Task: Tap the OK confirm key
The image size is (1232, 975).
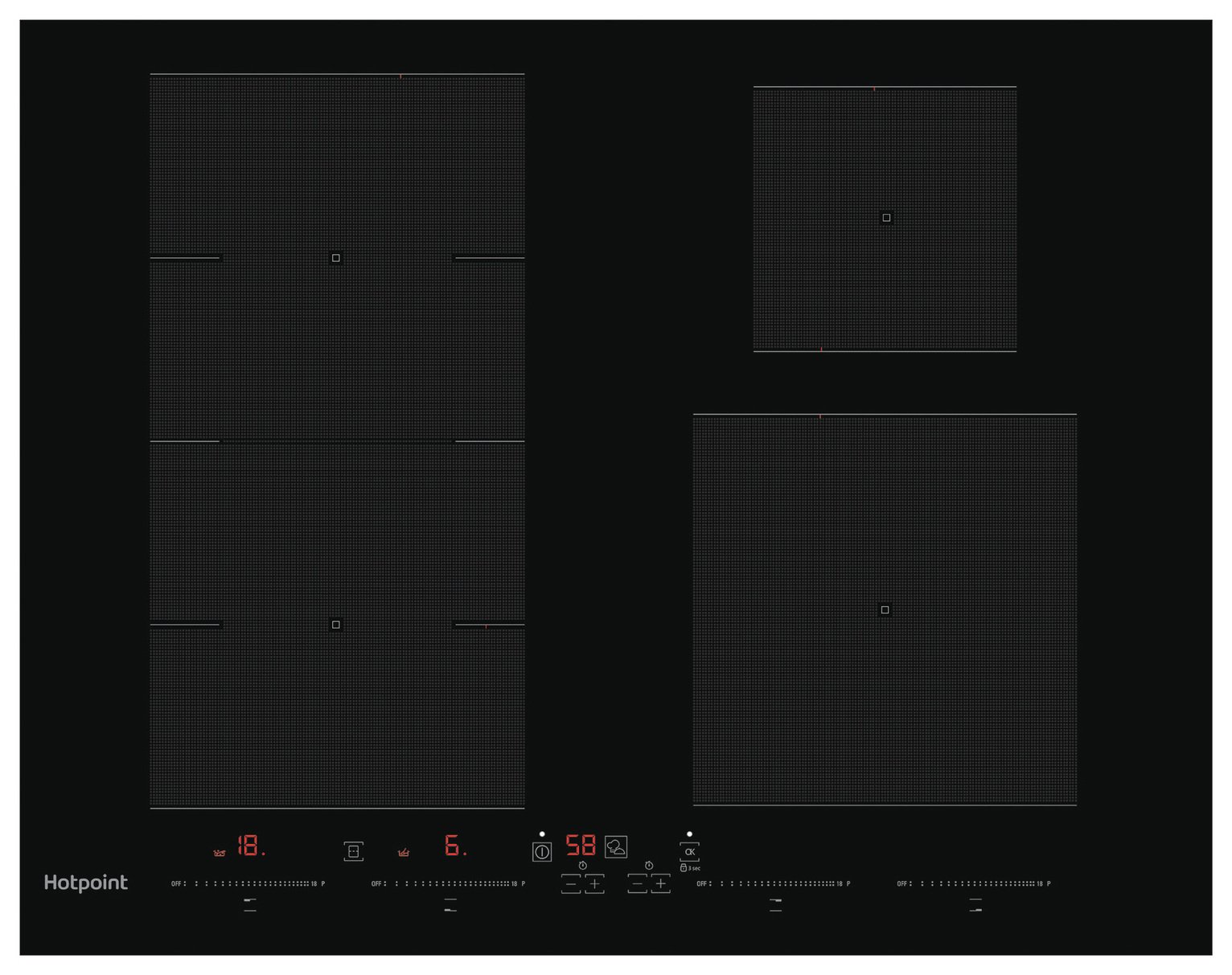Action: point(689,851)
